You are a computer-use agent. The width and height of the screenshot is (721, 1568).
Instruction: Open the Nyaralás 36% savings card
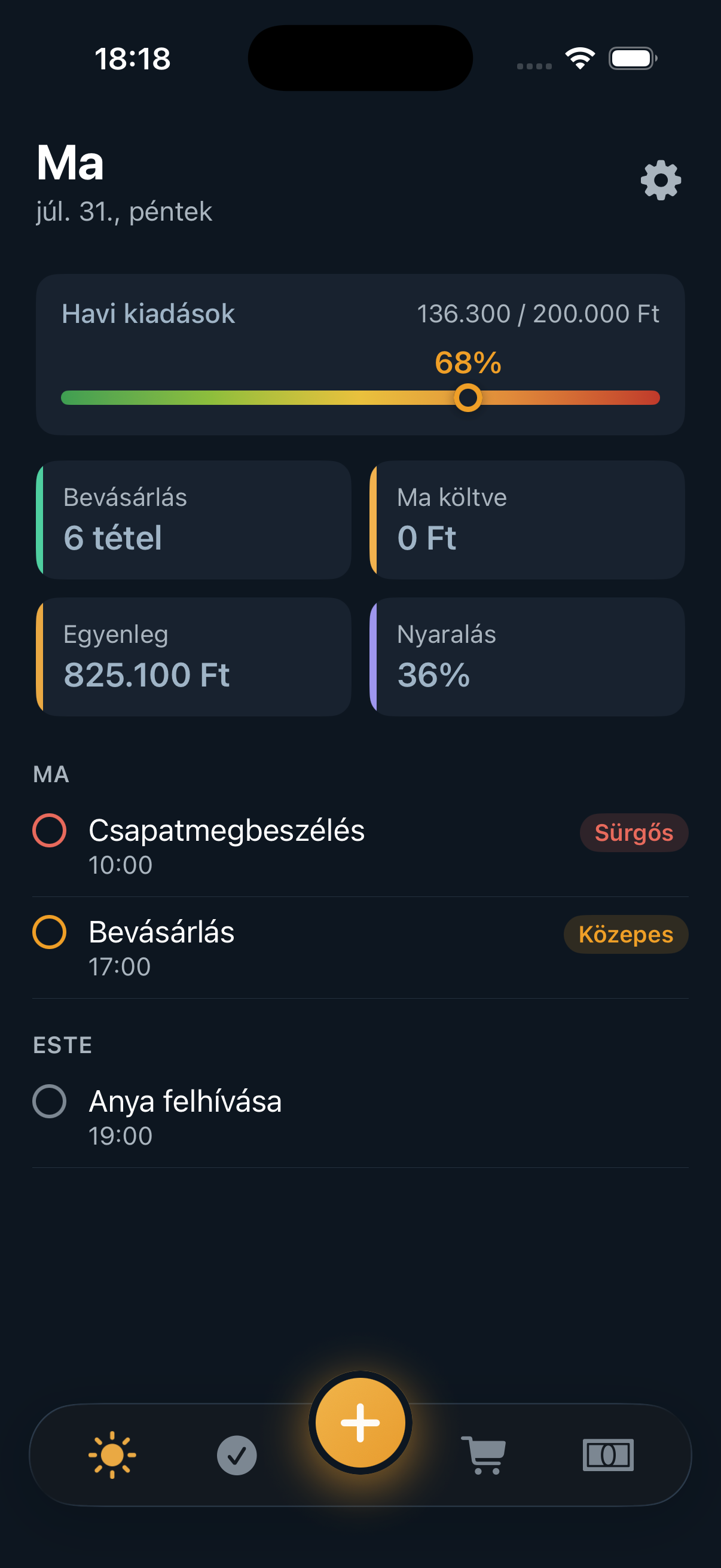click(x=527, y=657)
